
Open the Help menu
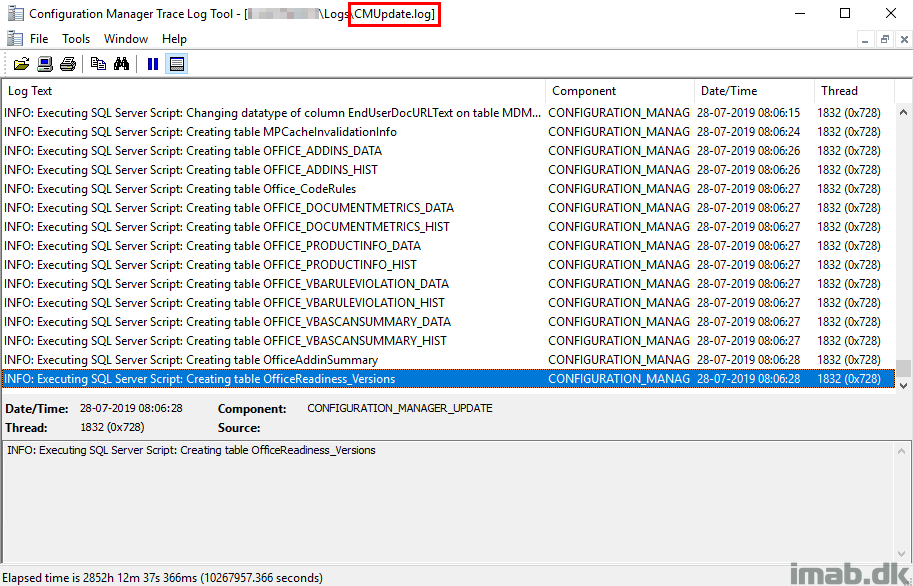coord(175,39)
